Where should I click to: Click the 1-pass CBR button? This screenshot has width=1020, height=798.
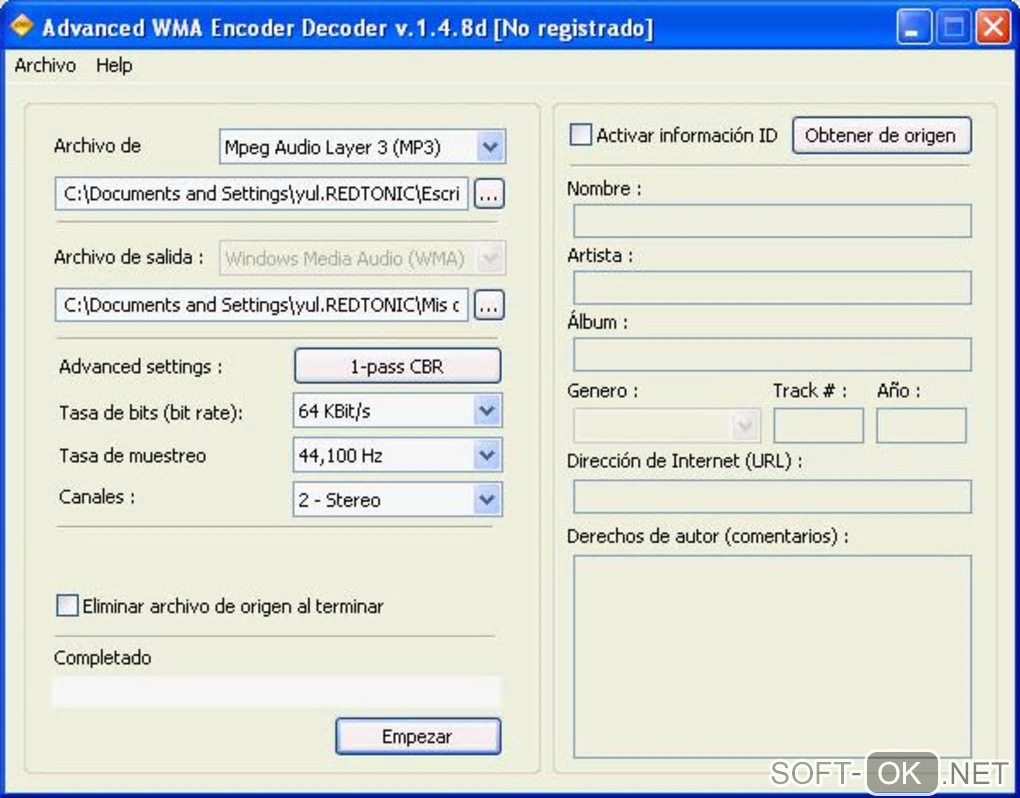[397, 366]
